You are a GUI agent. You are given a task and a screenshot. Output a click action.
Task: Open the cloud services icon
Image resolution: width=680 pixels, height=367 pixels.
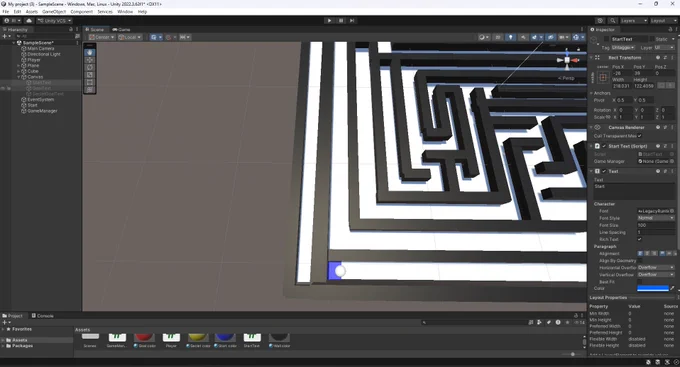[x=29, y=20]
